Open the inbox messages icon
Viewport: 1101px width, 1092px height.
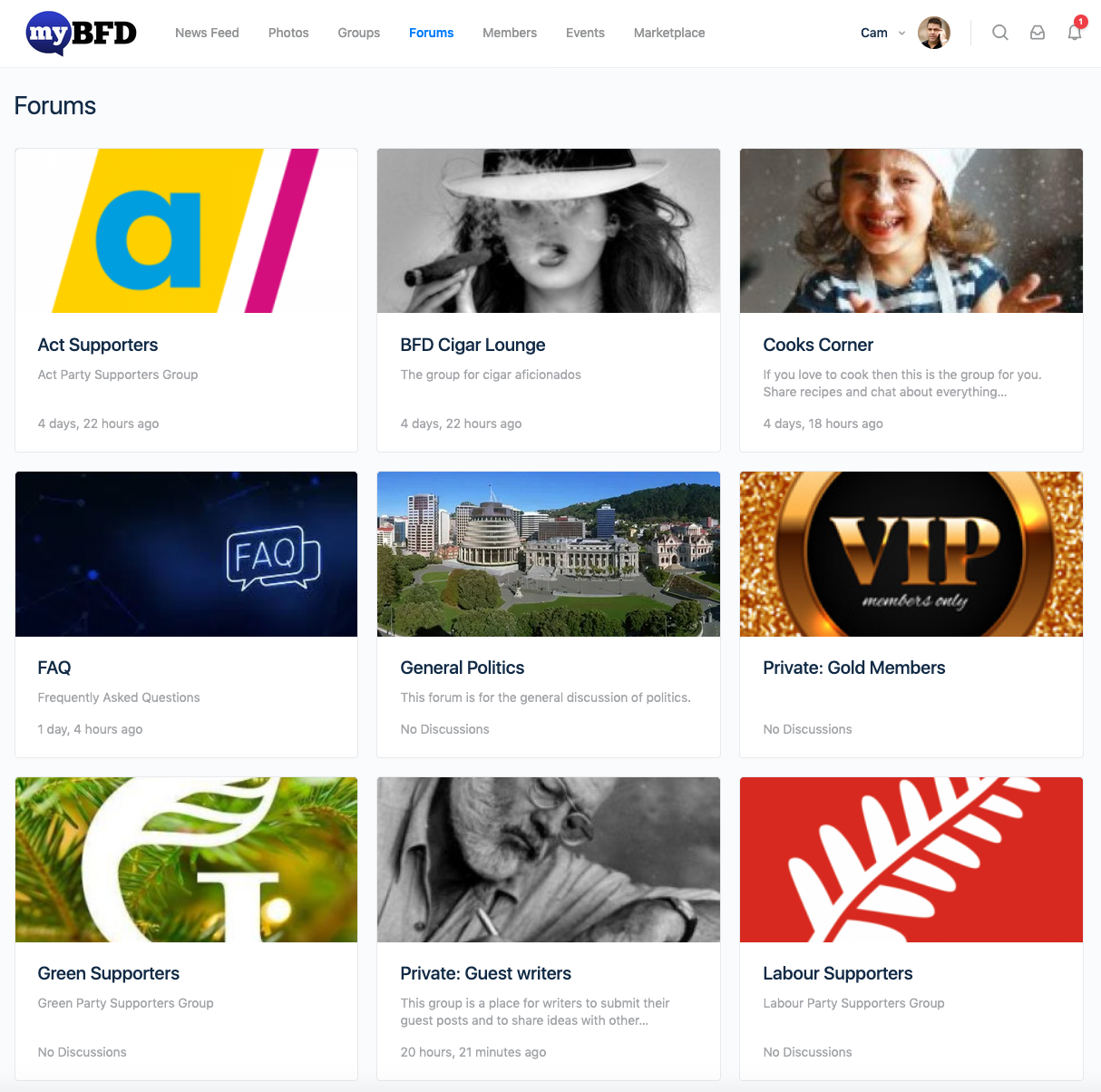(1038, 33)
